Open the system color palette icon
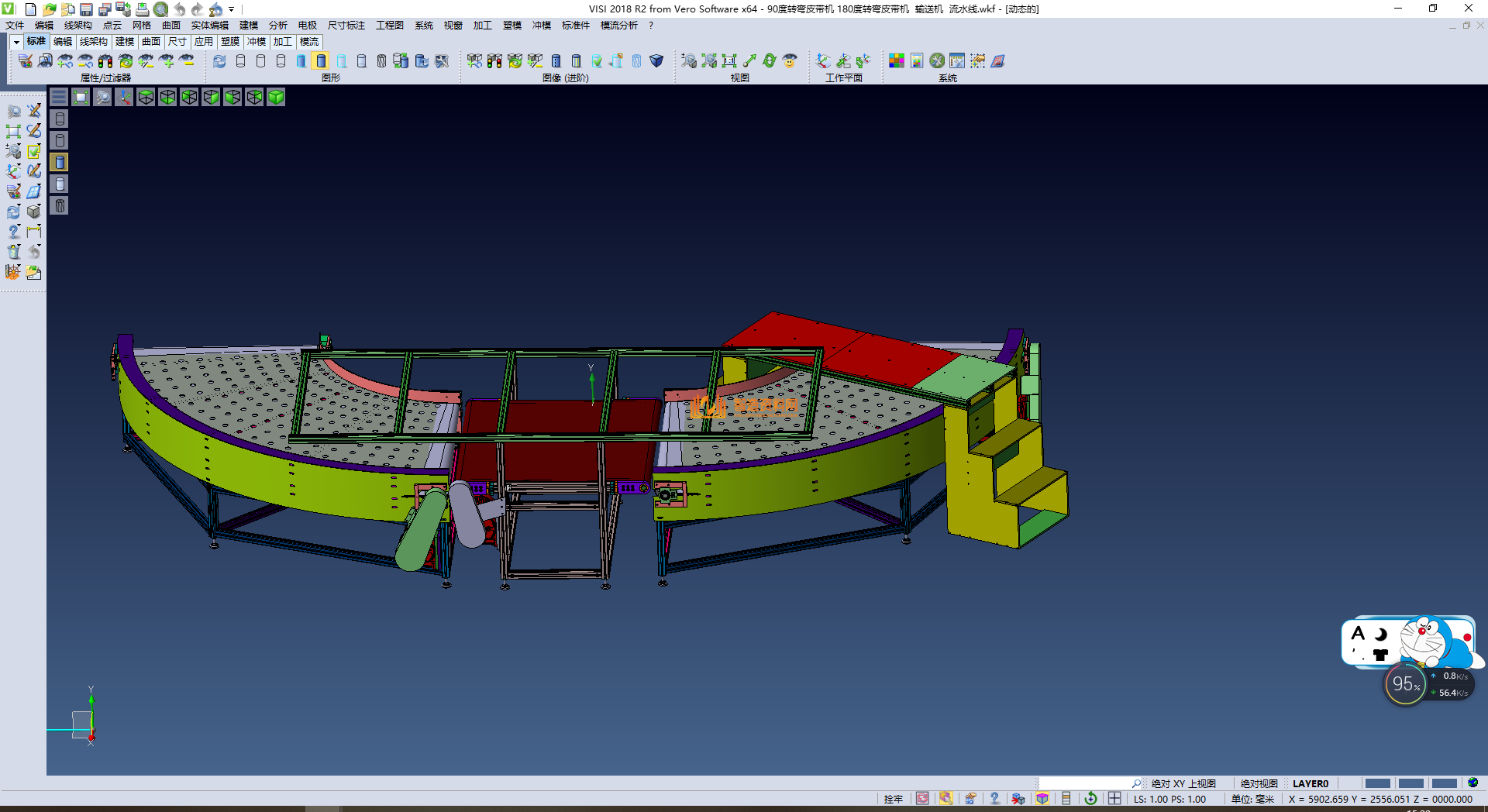Image resolution: width=1488 pixels, height=812 pixels. (x=897, y=61)
